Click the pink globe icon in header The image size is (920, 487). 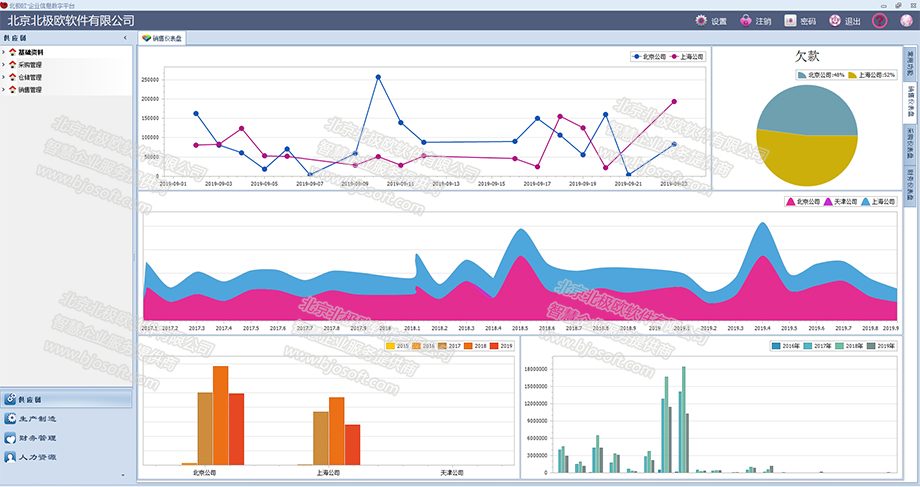point(907,21)
